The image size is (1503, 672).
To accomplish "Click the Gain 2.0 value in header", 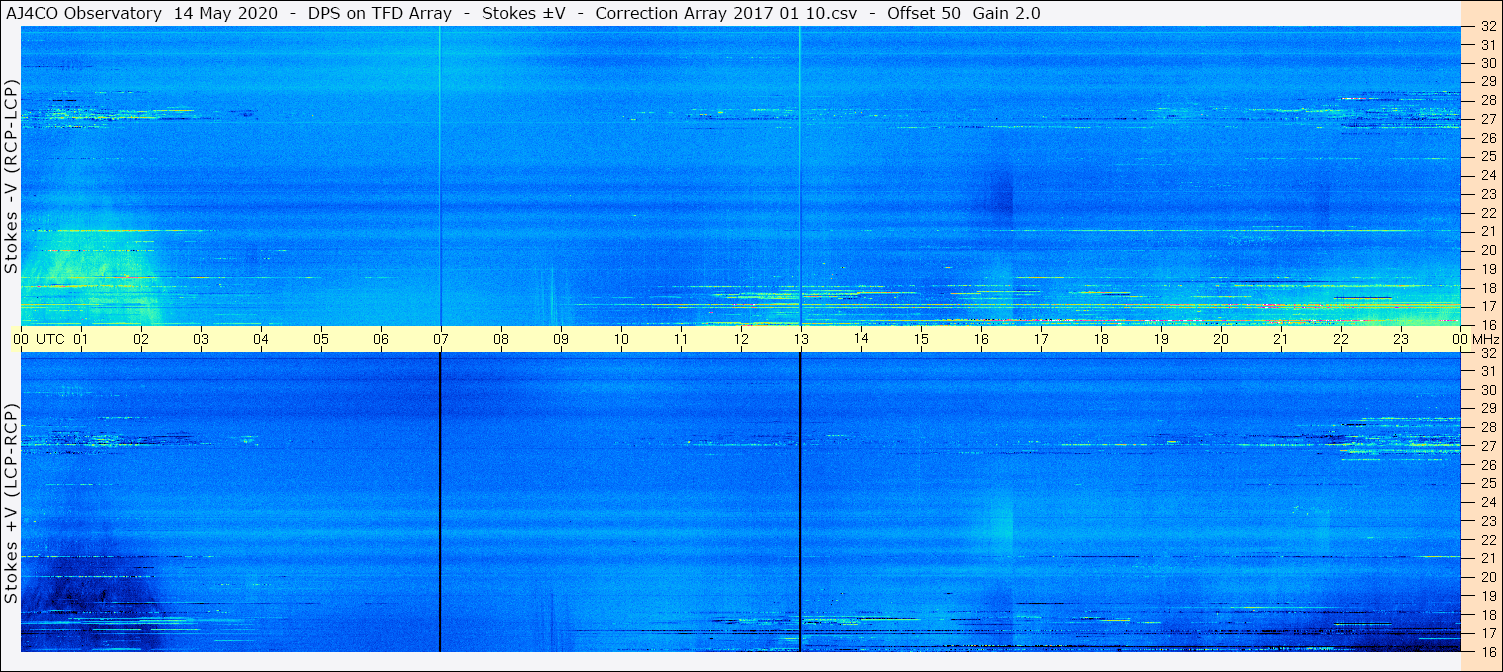I will coord(1007,14).
